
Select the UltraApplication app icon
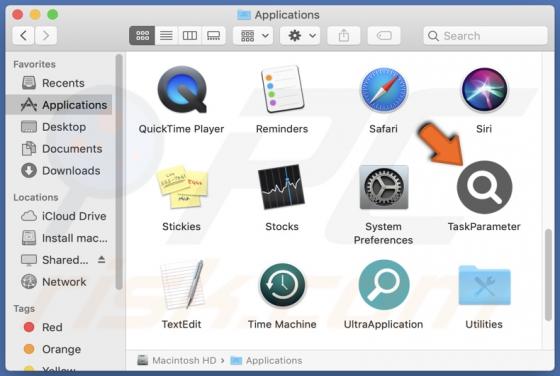coord(384,285)
